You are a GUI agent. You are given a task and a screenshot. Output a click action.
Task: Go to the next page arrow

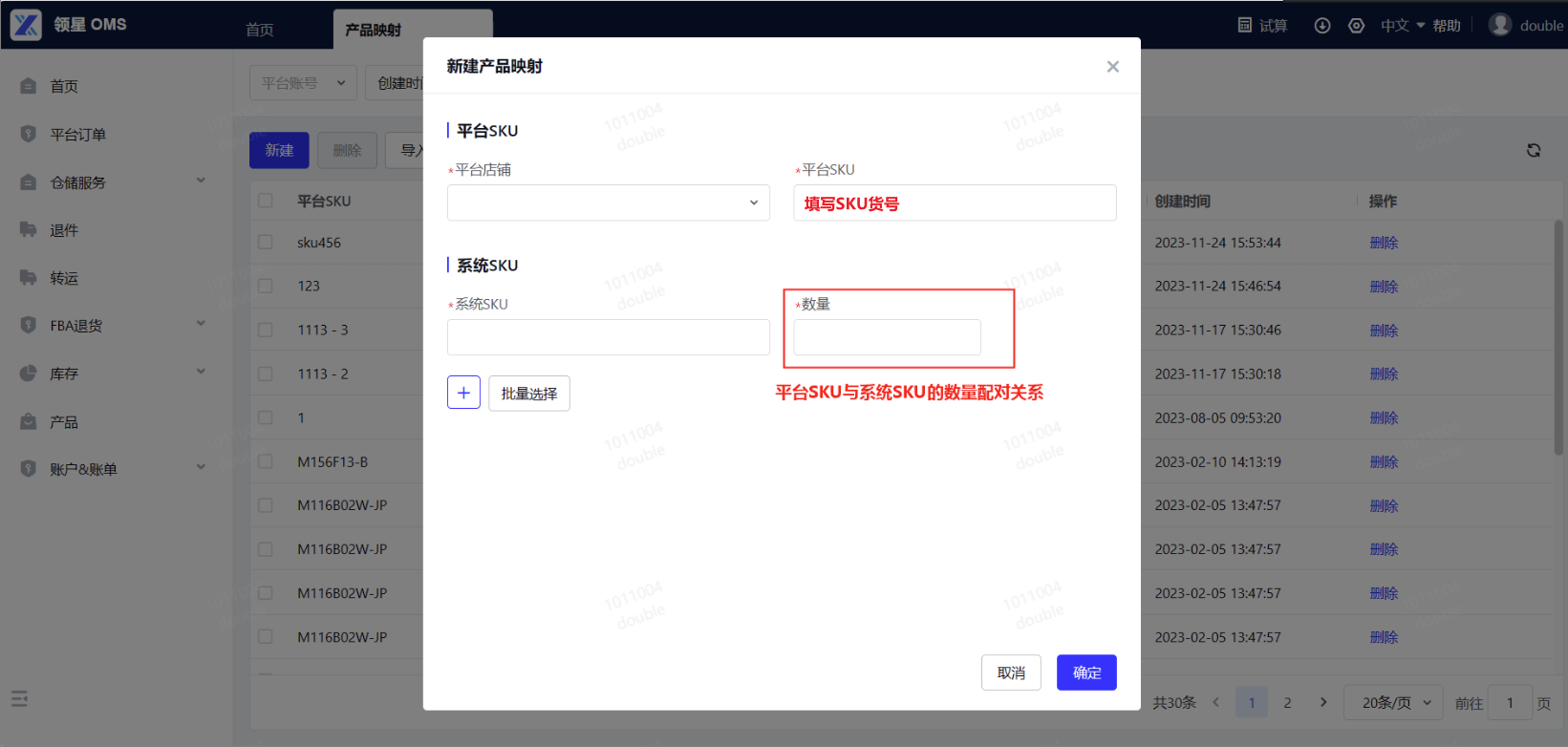click(x=1323, y=702)
